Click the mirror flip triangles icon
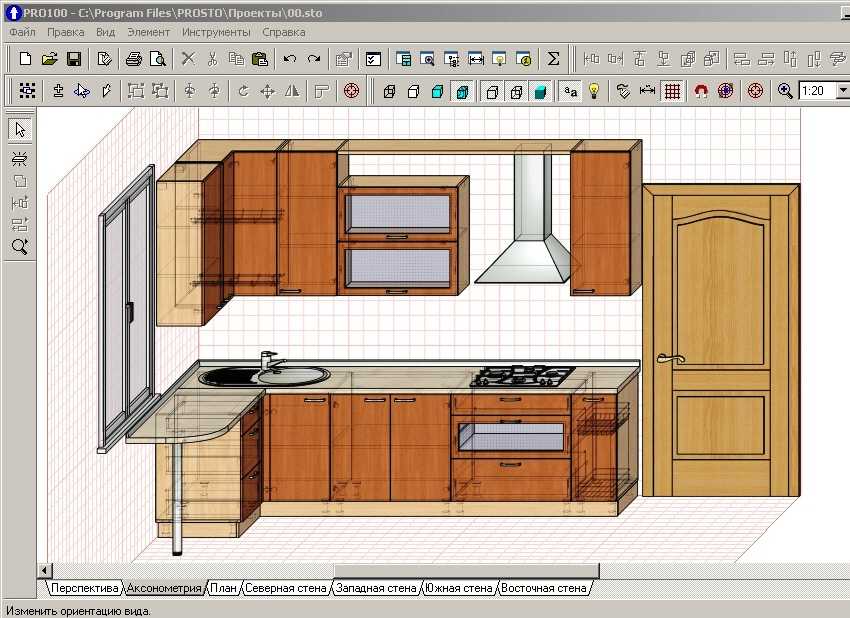Screen dimensions: 850x618 [x=292, y=91]
